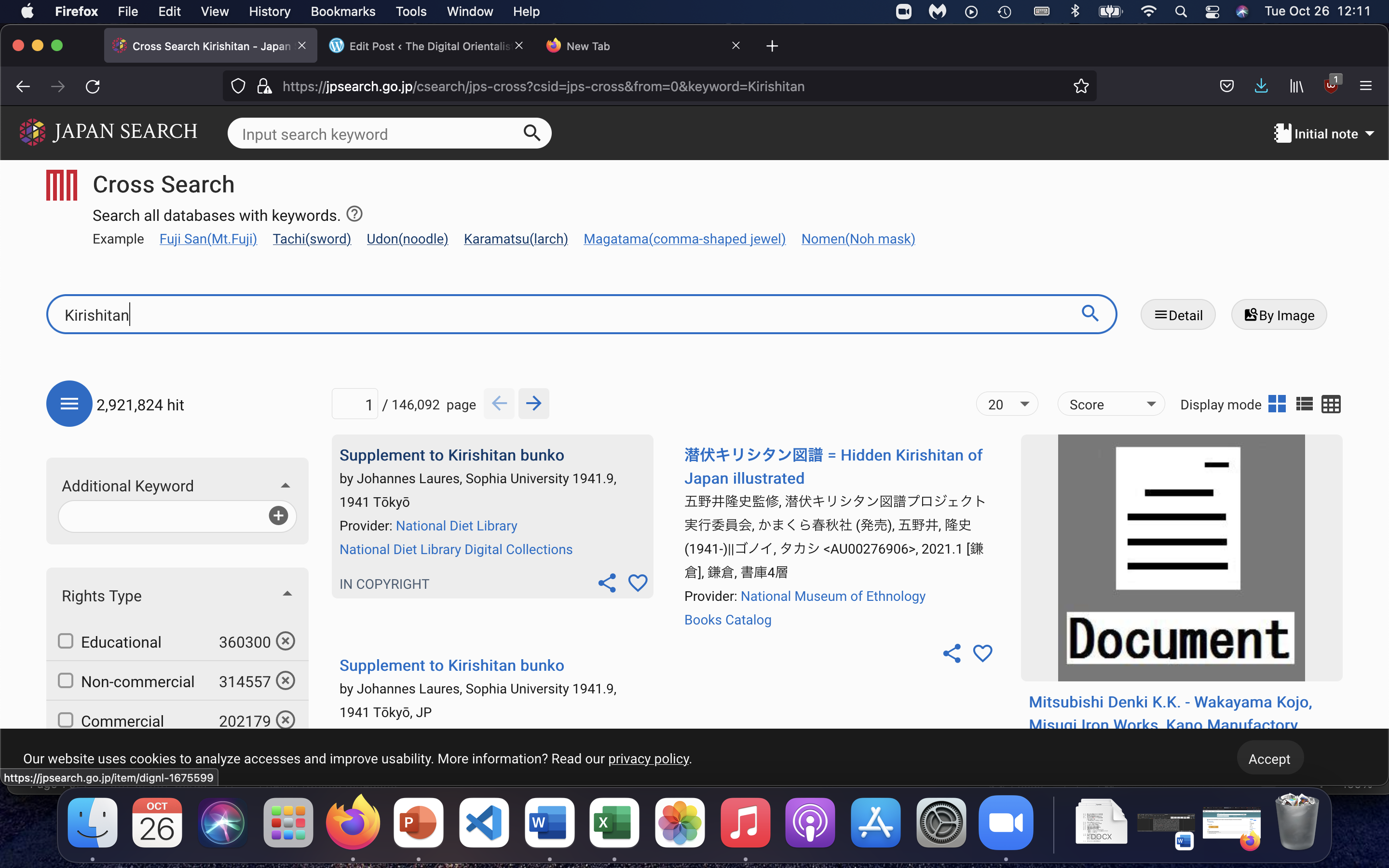Open the Score sort dropdown
The image size is (1389, 868).
click(x=1111, y=404)
